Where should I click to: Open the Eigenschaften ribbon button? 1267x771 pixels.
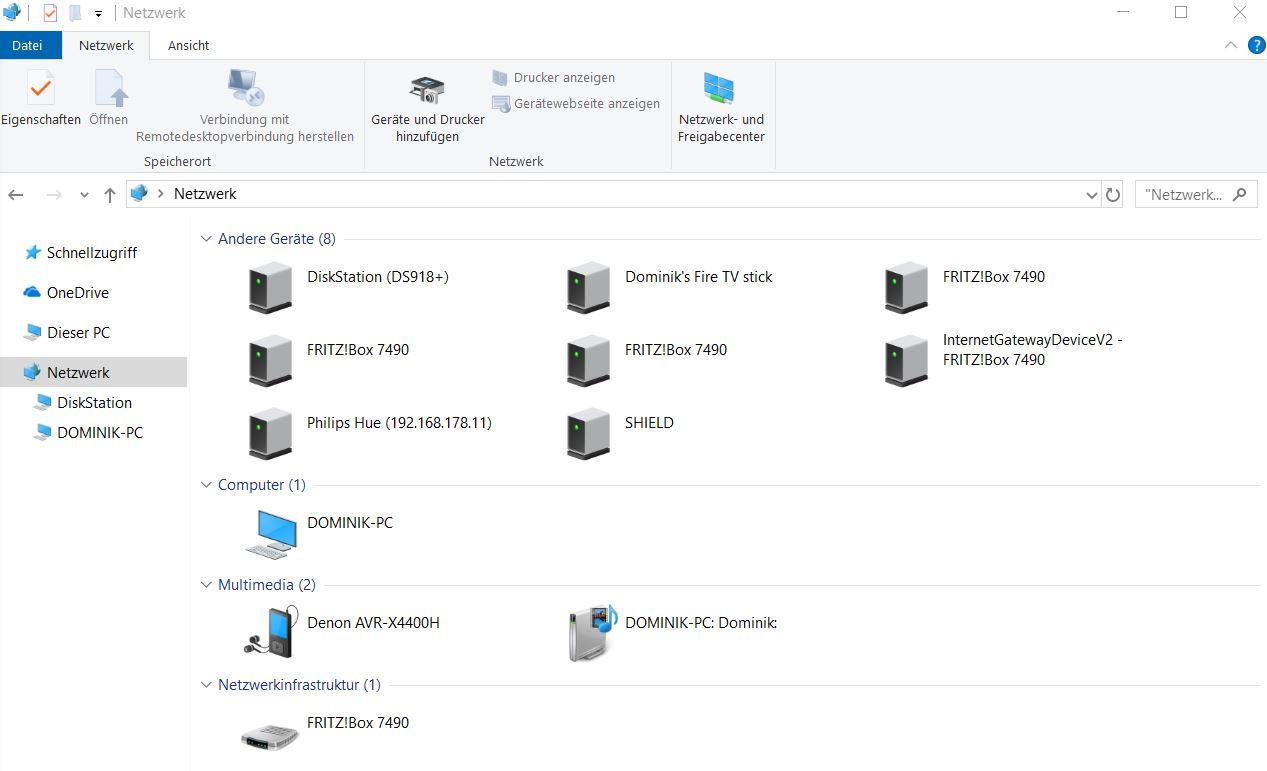(41, 98)
